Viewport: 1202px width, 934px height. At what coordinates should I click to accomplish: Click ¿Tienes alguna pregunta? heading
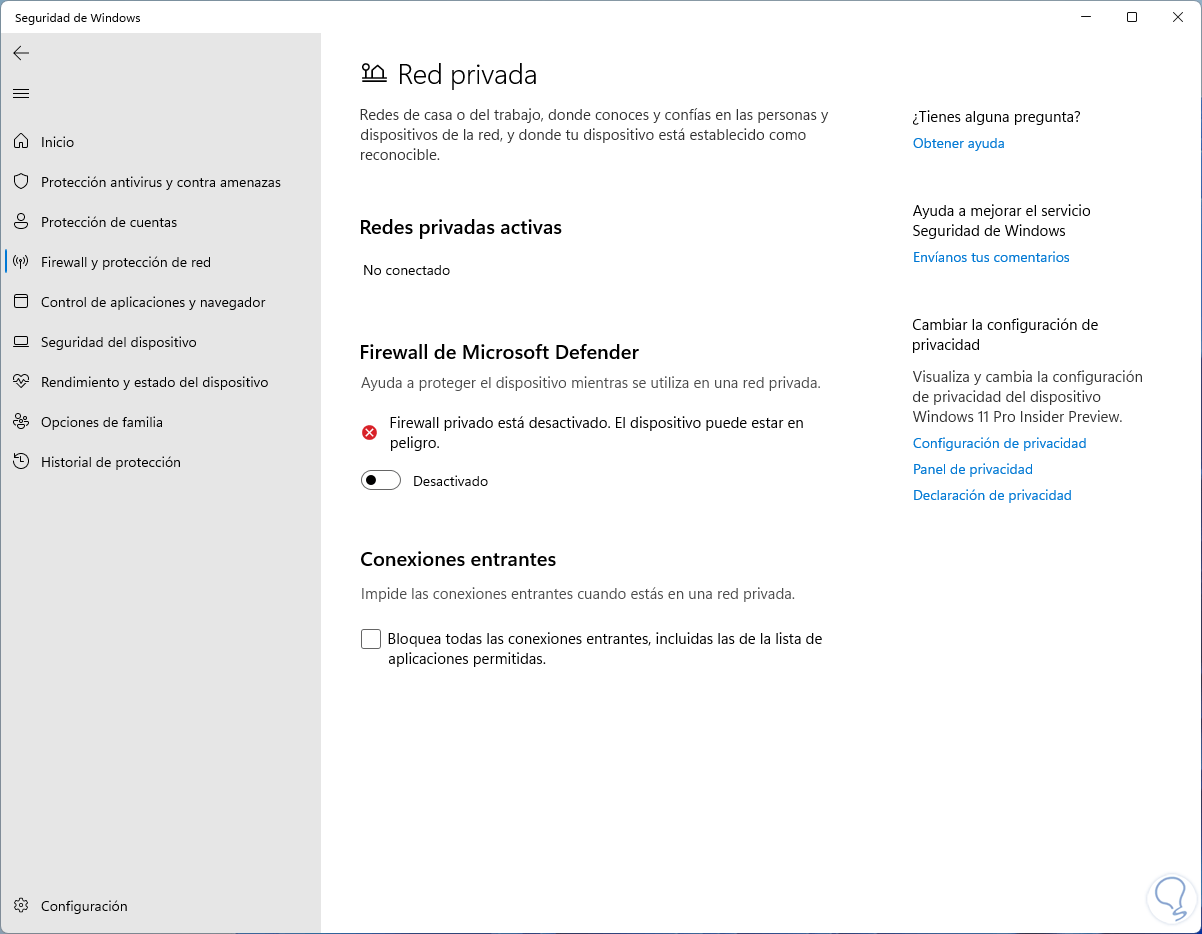point(996,117)
